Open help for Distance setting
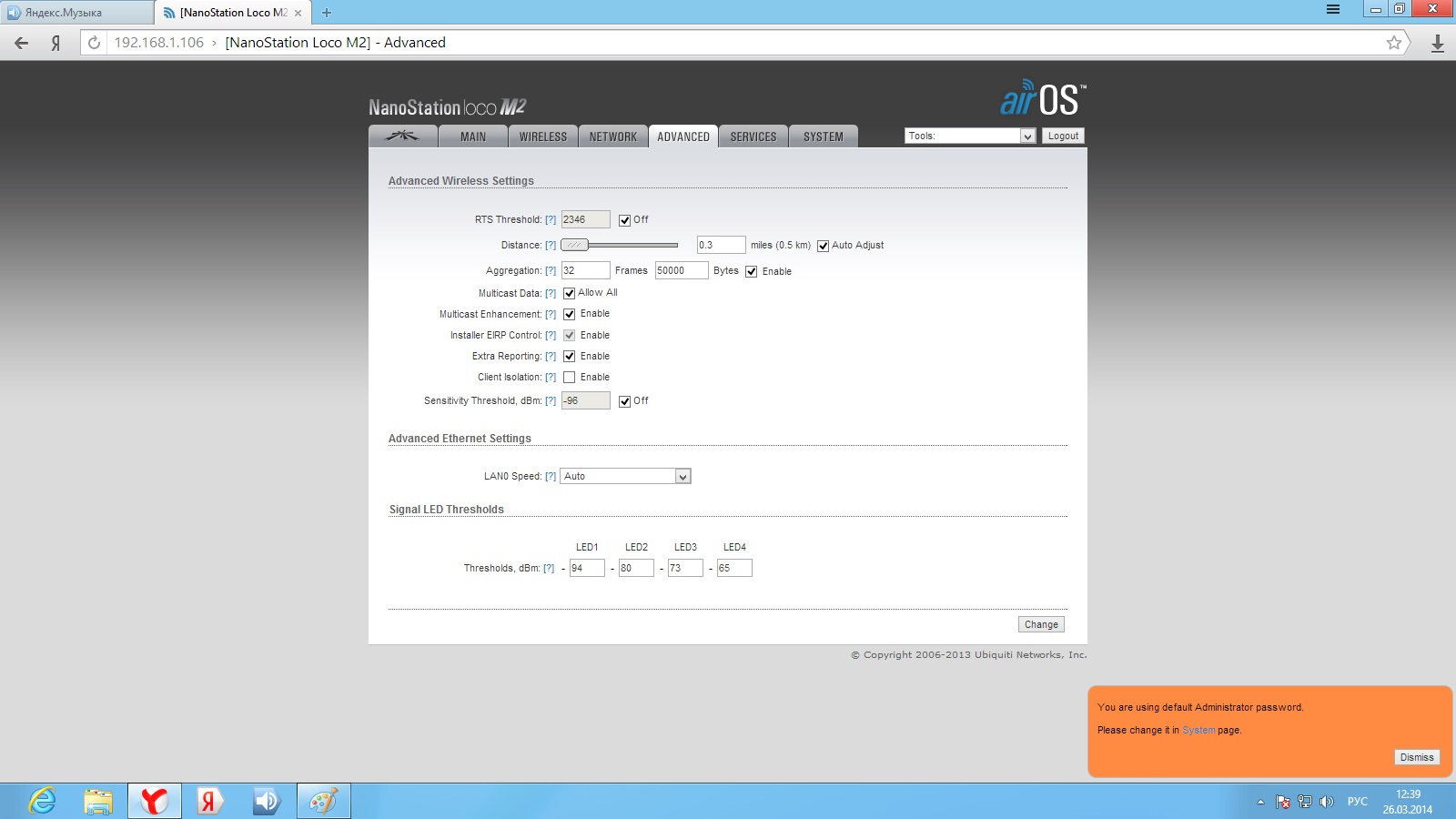 (551, 246)
